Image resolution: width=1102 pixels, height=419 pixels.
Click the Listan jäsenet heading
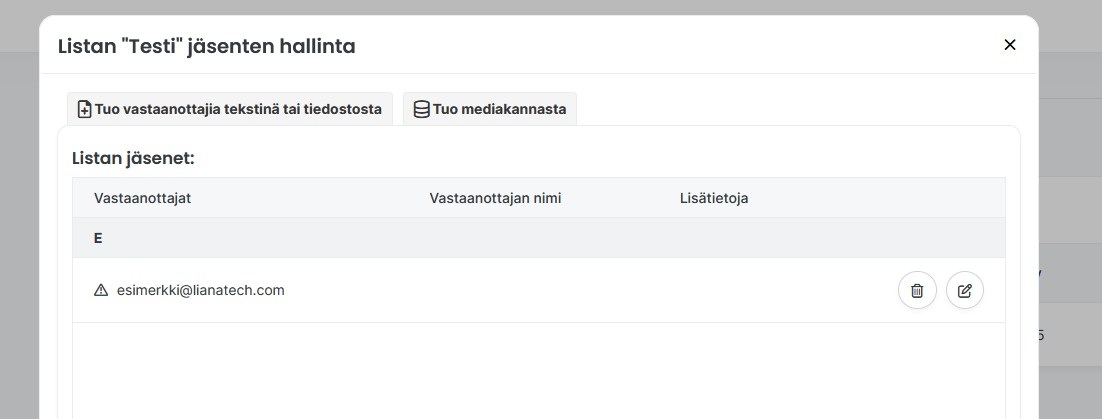pos(134,158)
